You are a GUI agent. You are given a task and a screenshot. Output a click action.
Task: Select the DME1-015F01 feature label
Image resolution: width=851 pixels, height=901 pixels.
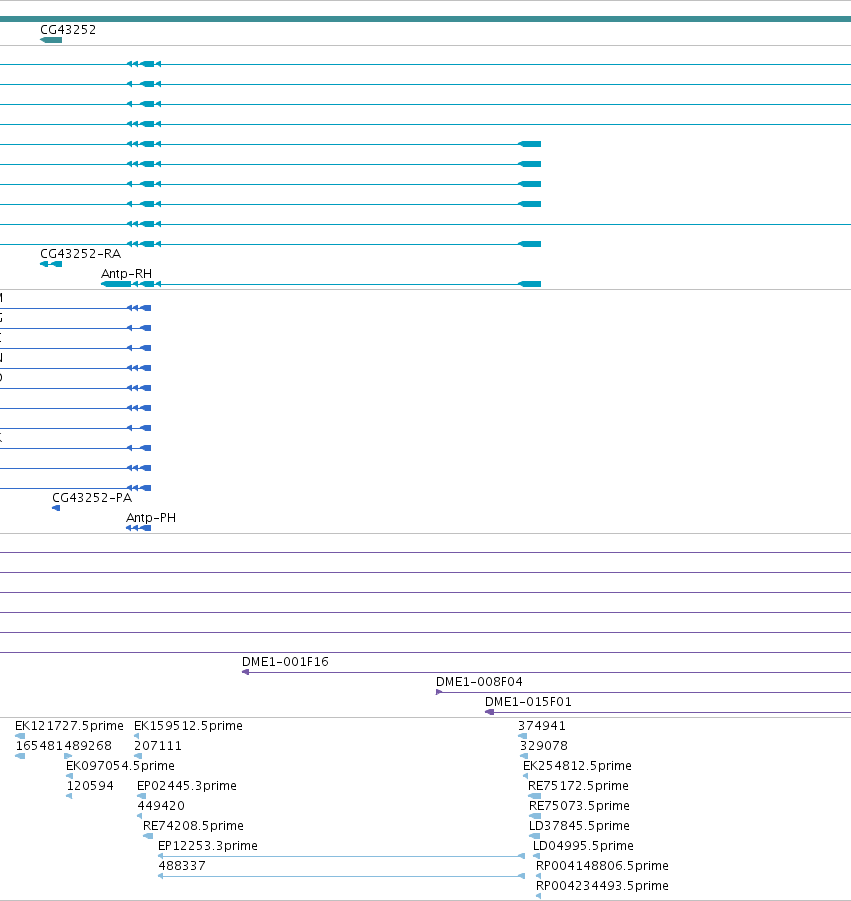tap(528, 702)
